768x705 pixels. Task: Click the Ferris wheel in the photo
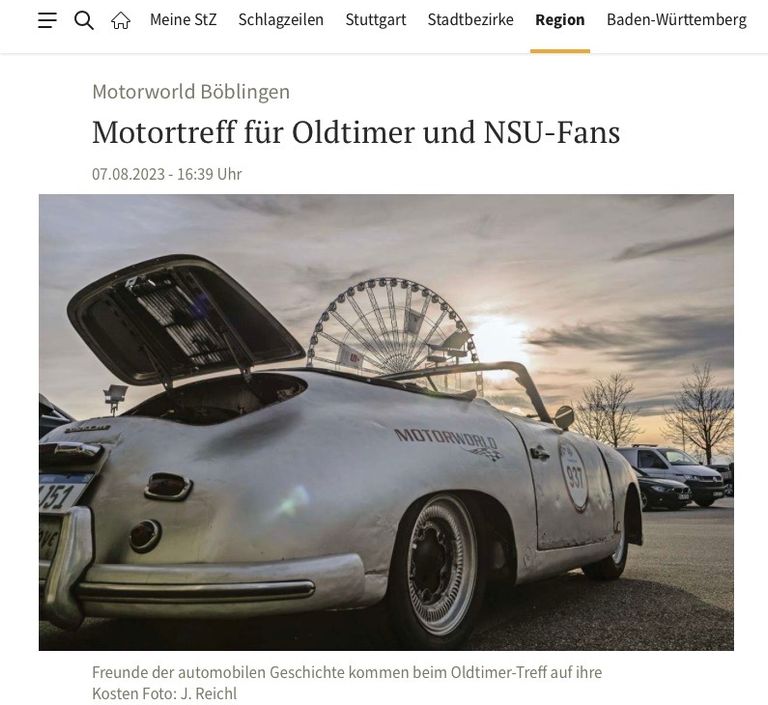click(392, 328)
